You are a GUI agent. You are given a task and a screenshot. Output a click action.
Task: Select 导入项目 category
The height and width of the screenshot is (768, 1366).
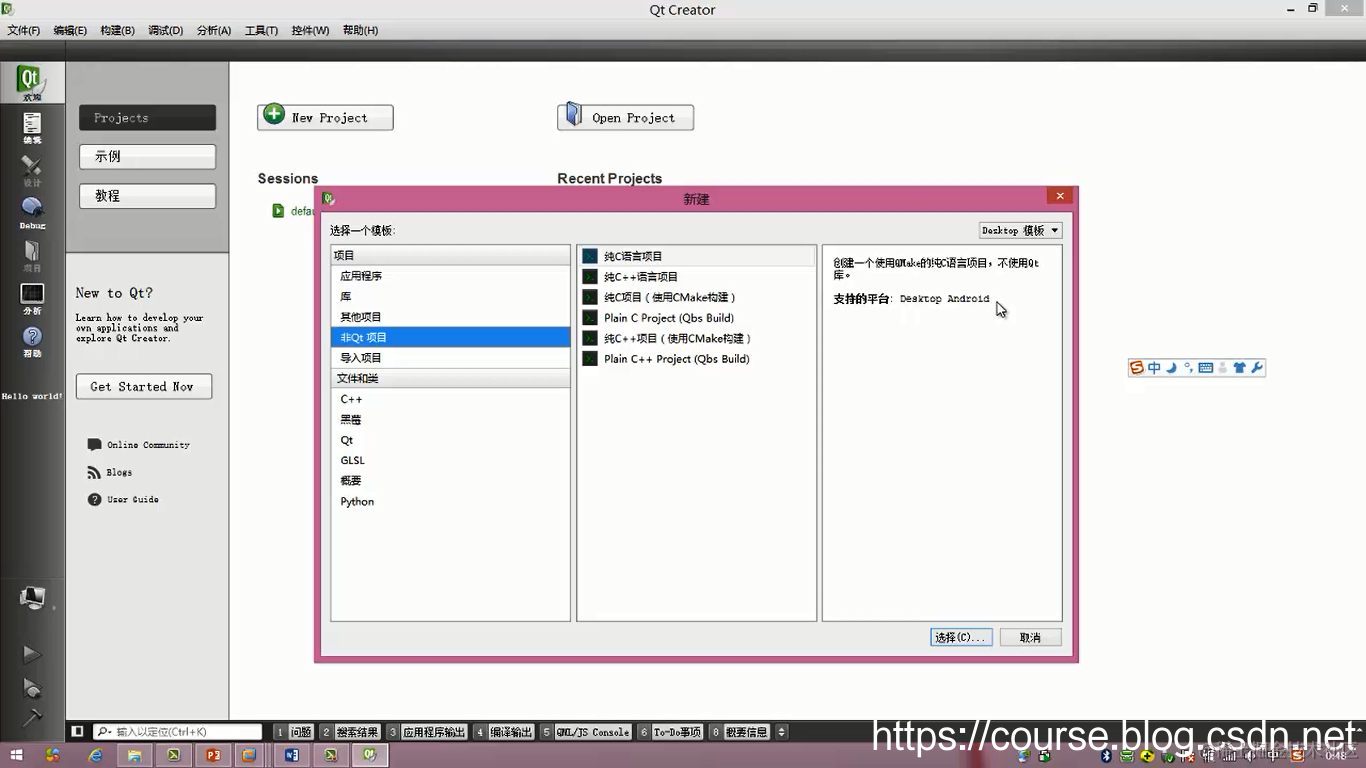pos(450,358)
